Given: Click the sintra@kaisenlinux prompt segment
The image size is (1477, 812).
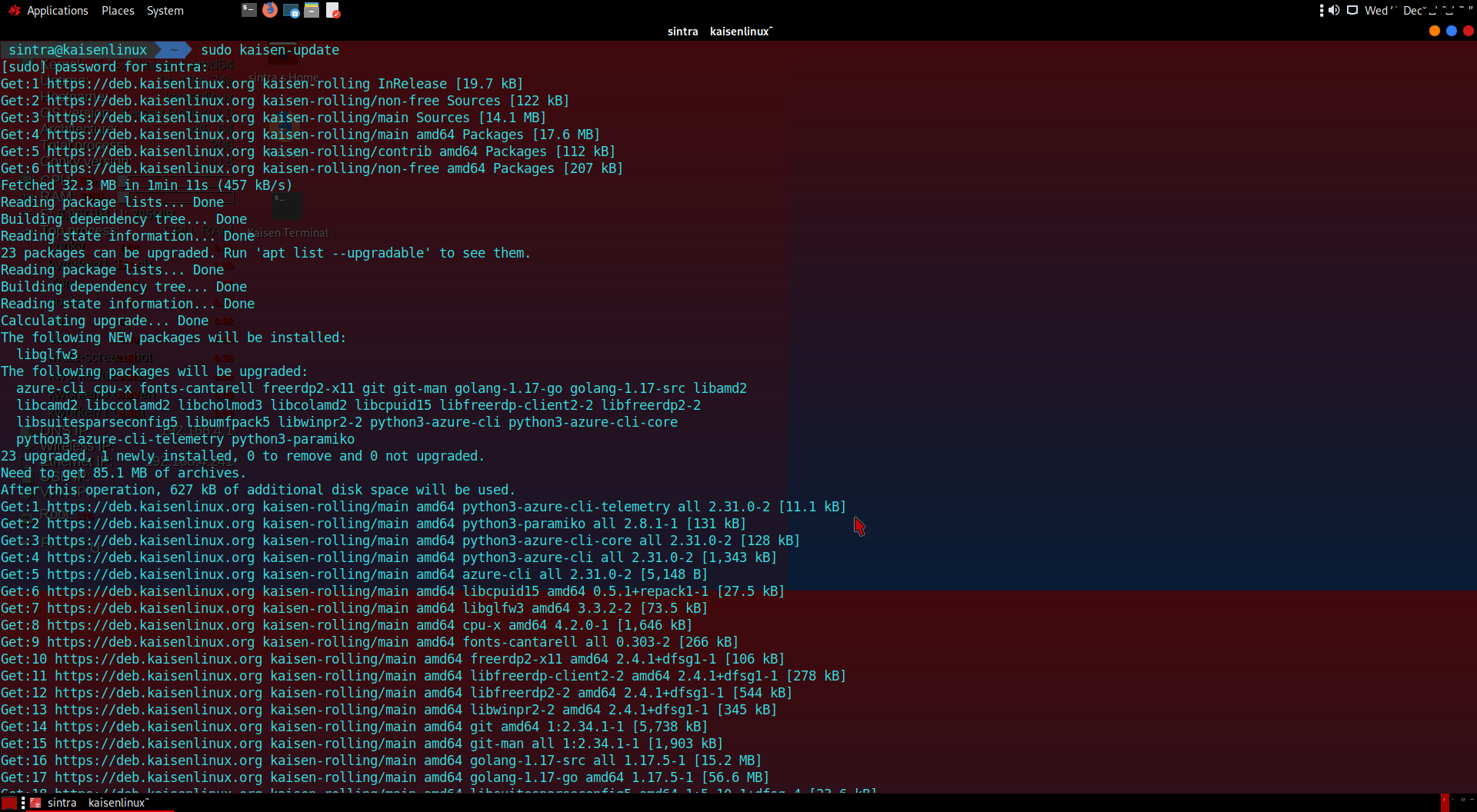Looking at the screenshot, I should [78, 50].
